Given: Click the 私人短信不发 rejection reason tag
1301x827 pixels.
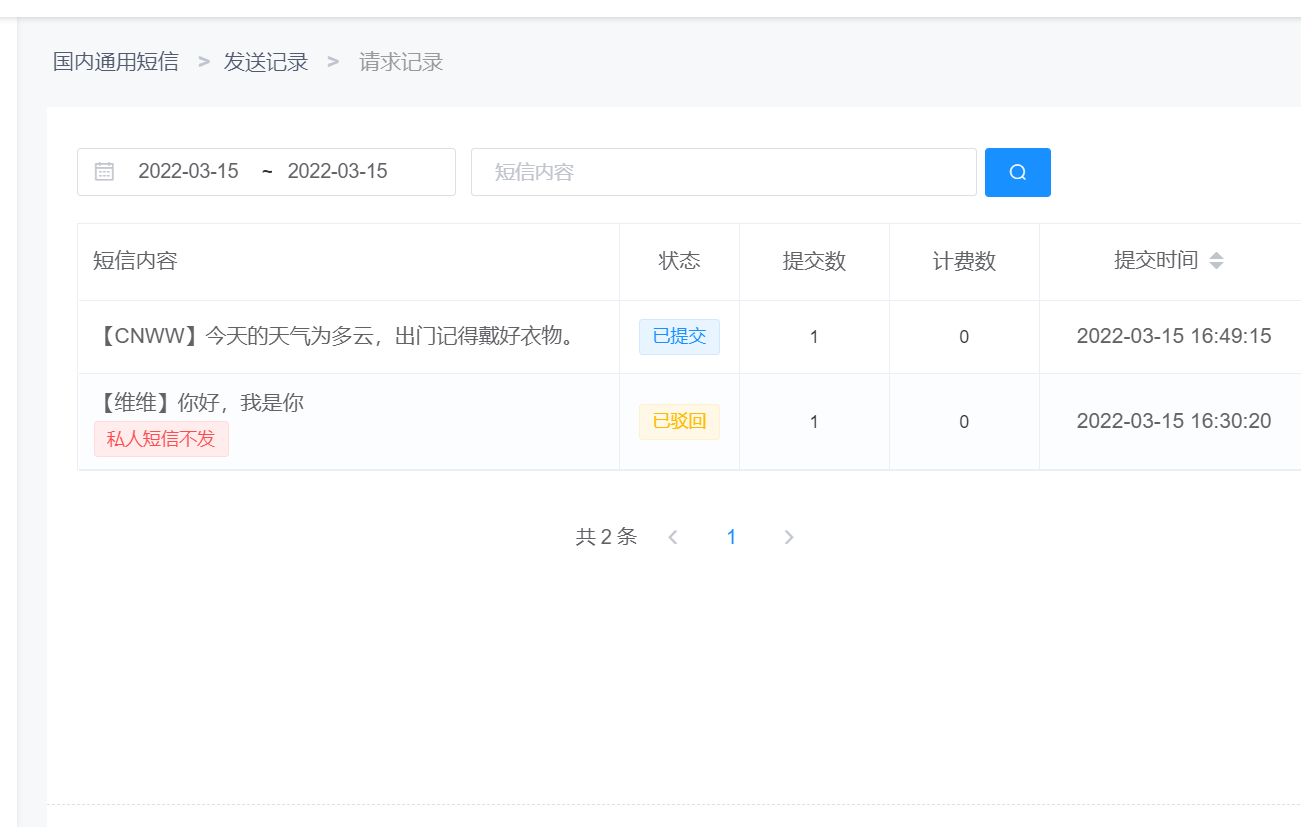Looking at the screenshot, I should point(161,439).
